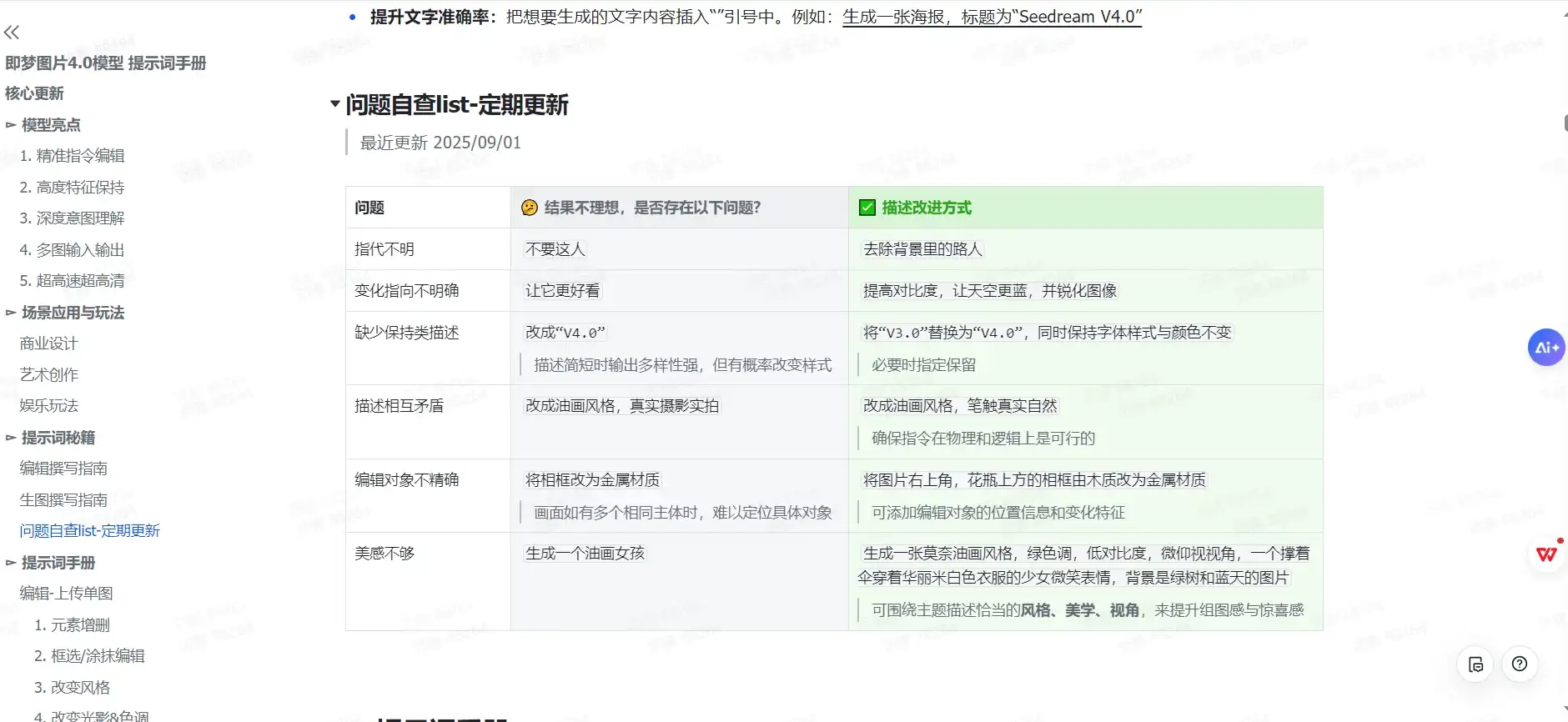This screenshot has height=722, width=1568.
Task: Click 确保指令在物理和逻辑上是可行的 note
Action: pos(983,439)
